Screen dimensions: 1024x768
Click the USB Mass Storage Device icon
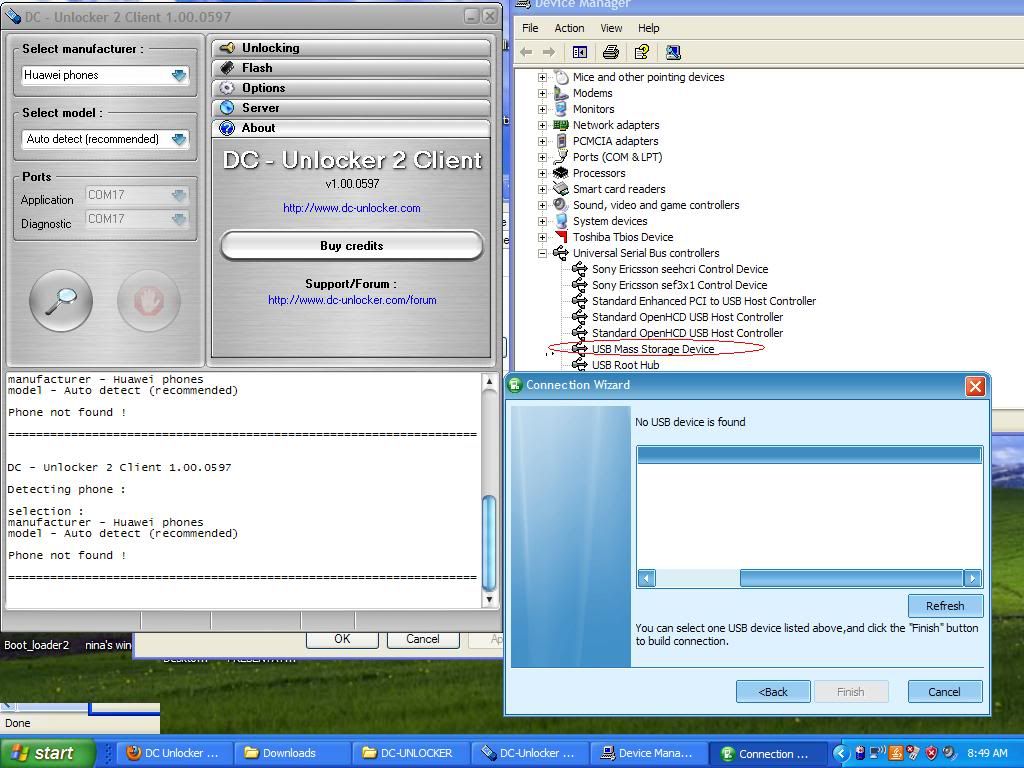pos(580,349)
